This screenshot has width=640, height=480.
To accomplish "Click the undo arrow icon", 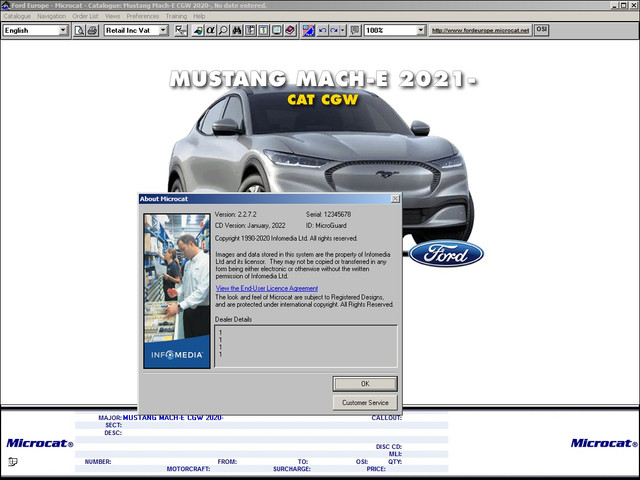I will (322, 31).
